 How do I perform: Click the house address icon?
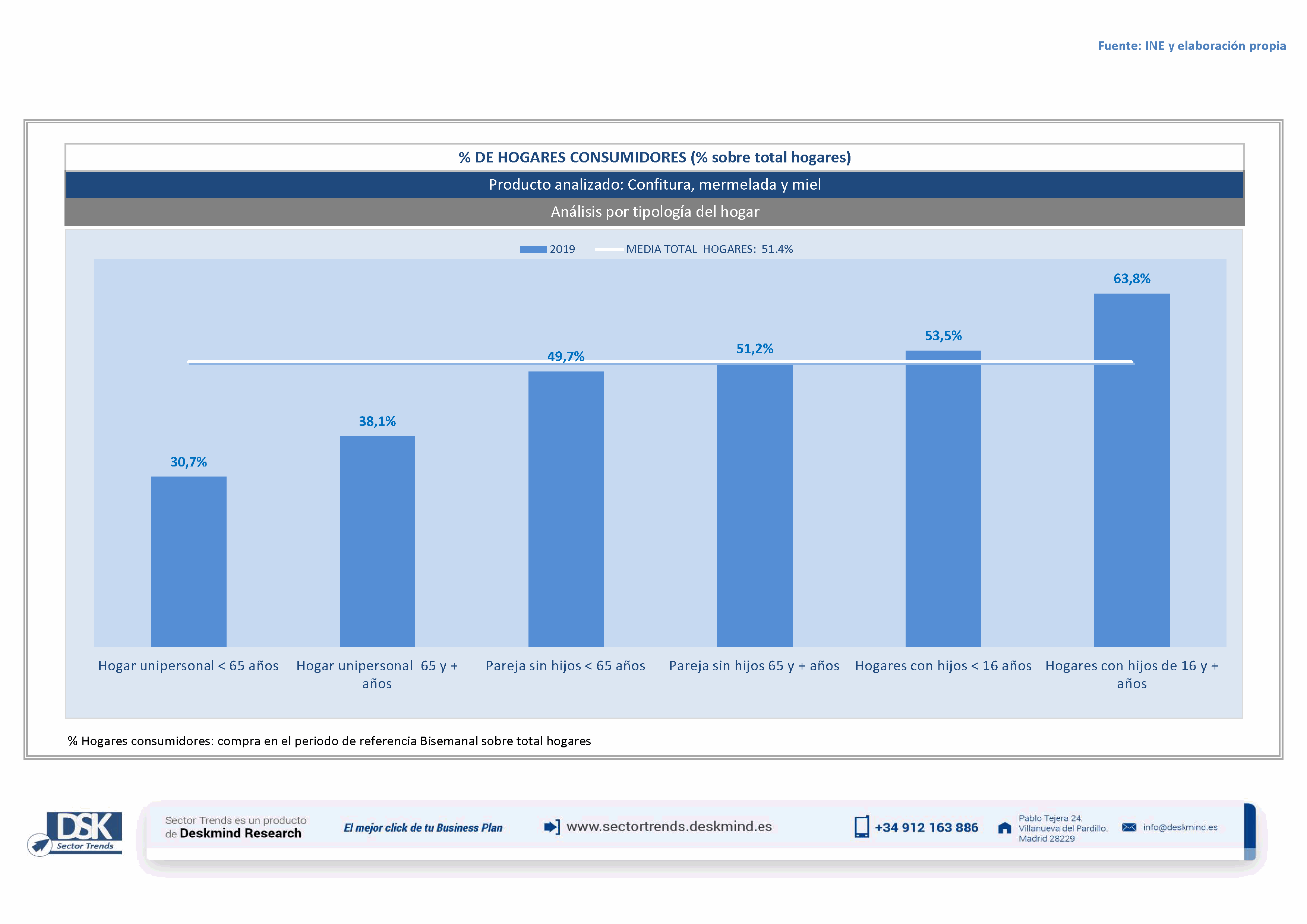(1005, 828)
